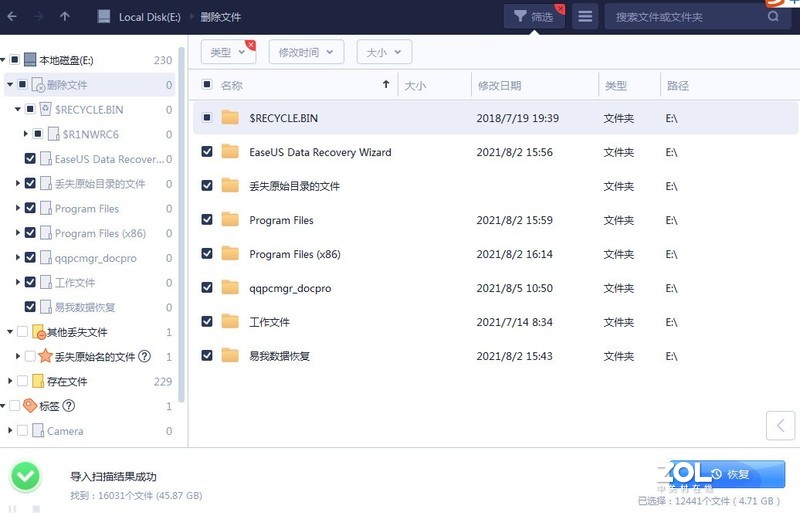Screen dimensions: 800x516
Task: Toggle select-all checkbox in 名称 header
Action: click(x=207, y=84)
